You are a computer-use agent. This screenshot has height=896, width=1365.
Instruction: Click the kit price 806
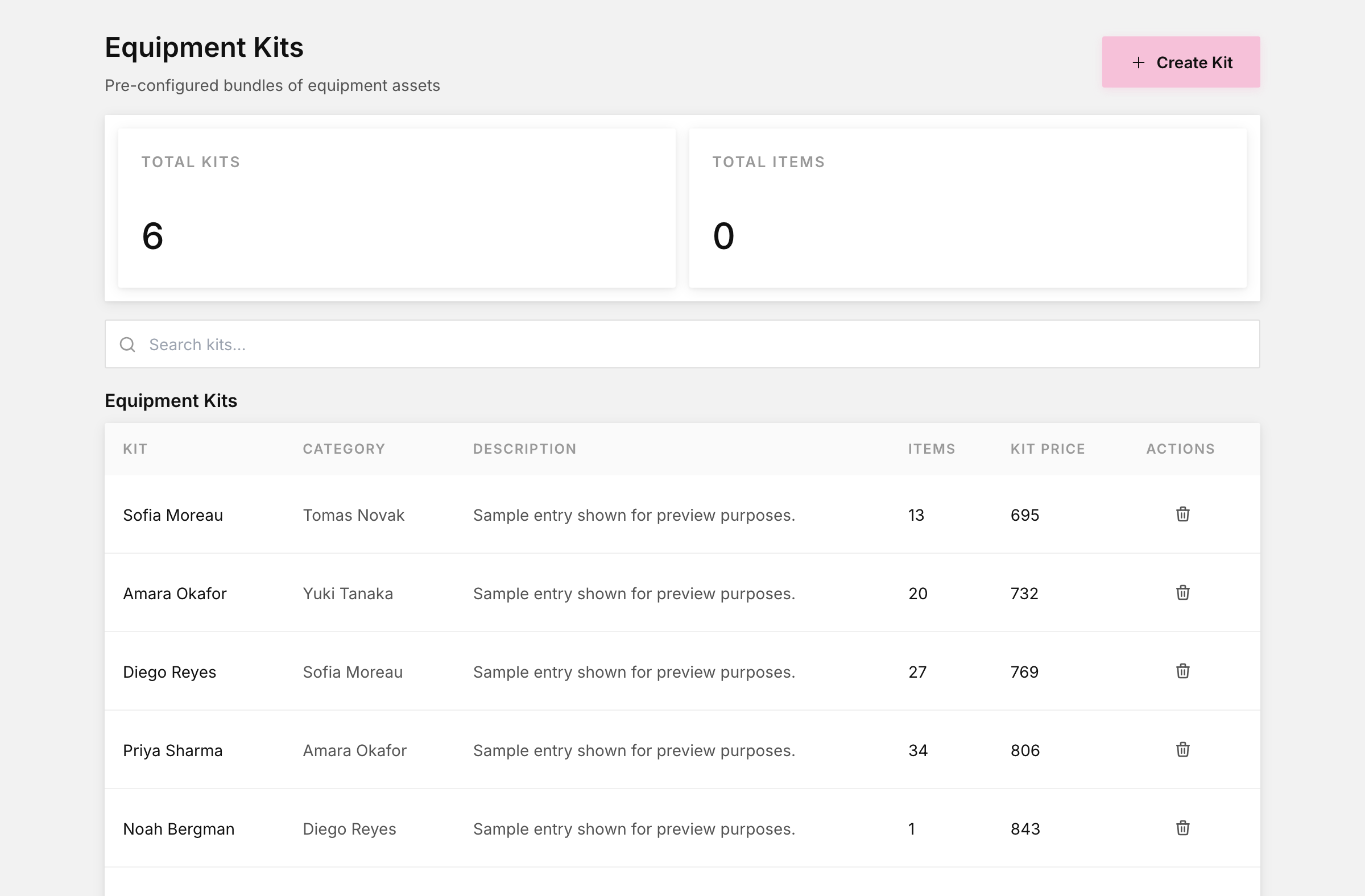tap(1025, 750)
